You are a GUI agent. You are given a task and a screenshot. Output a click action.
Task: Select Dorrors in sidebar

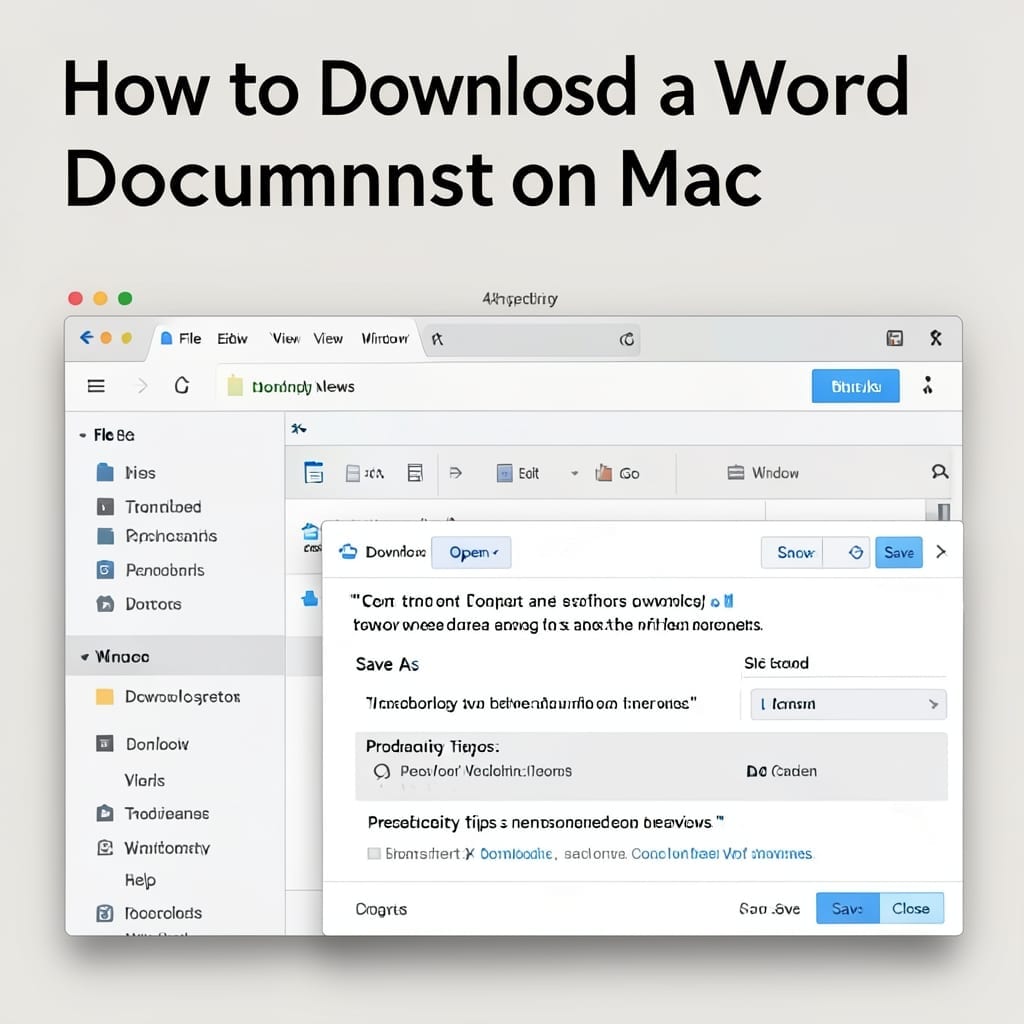(138, 604)
